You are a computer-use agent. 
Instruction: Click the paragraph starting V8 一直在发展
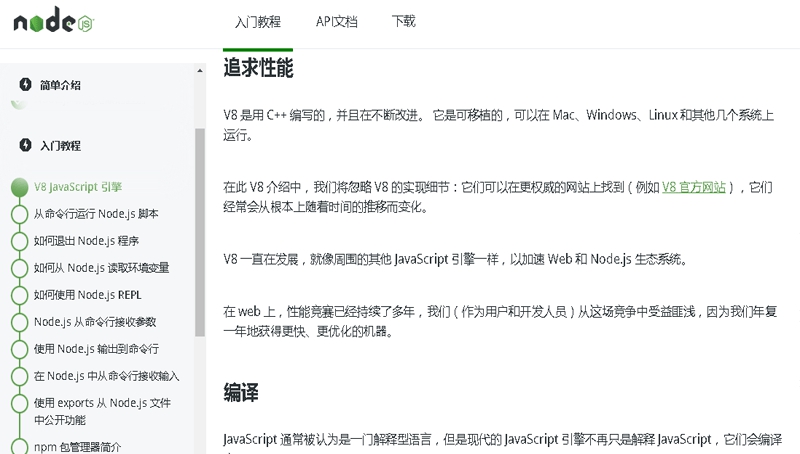(456, 259)
